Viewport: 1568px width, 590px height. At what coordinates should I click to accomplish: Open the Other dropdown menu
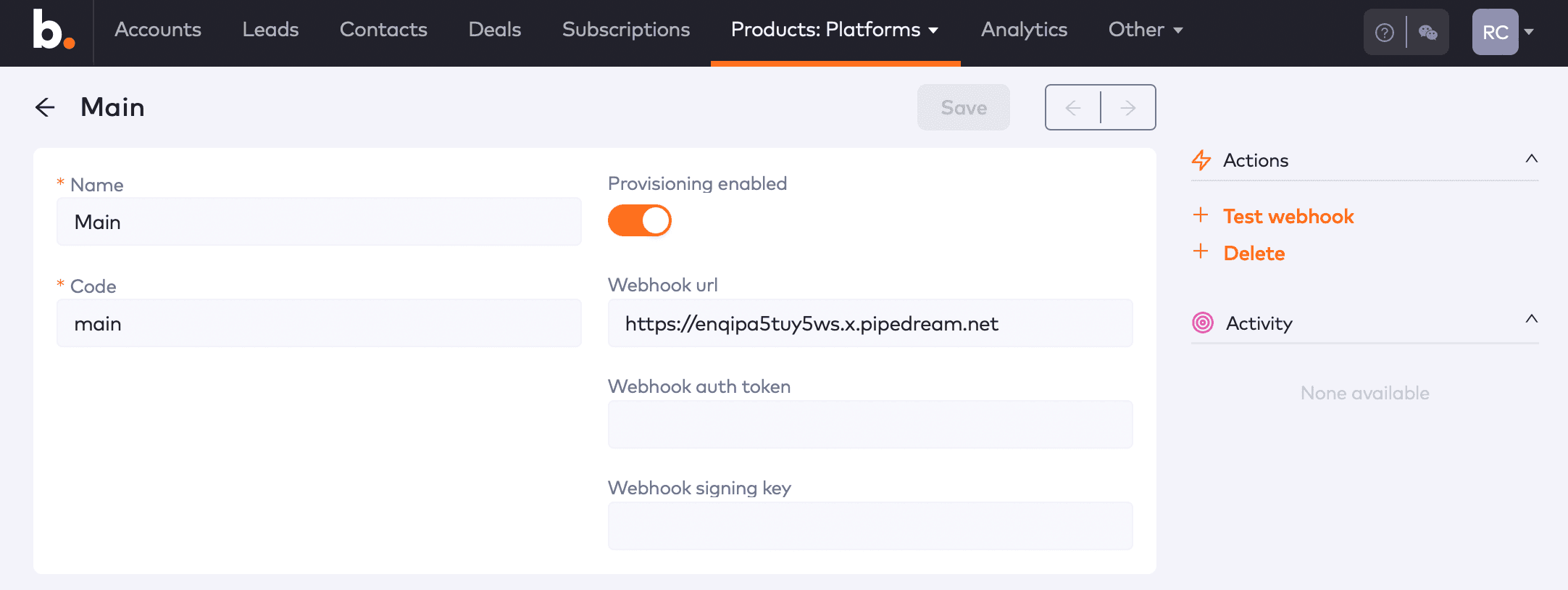click(1145, 30)
